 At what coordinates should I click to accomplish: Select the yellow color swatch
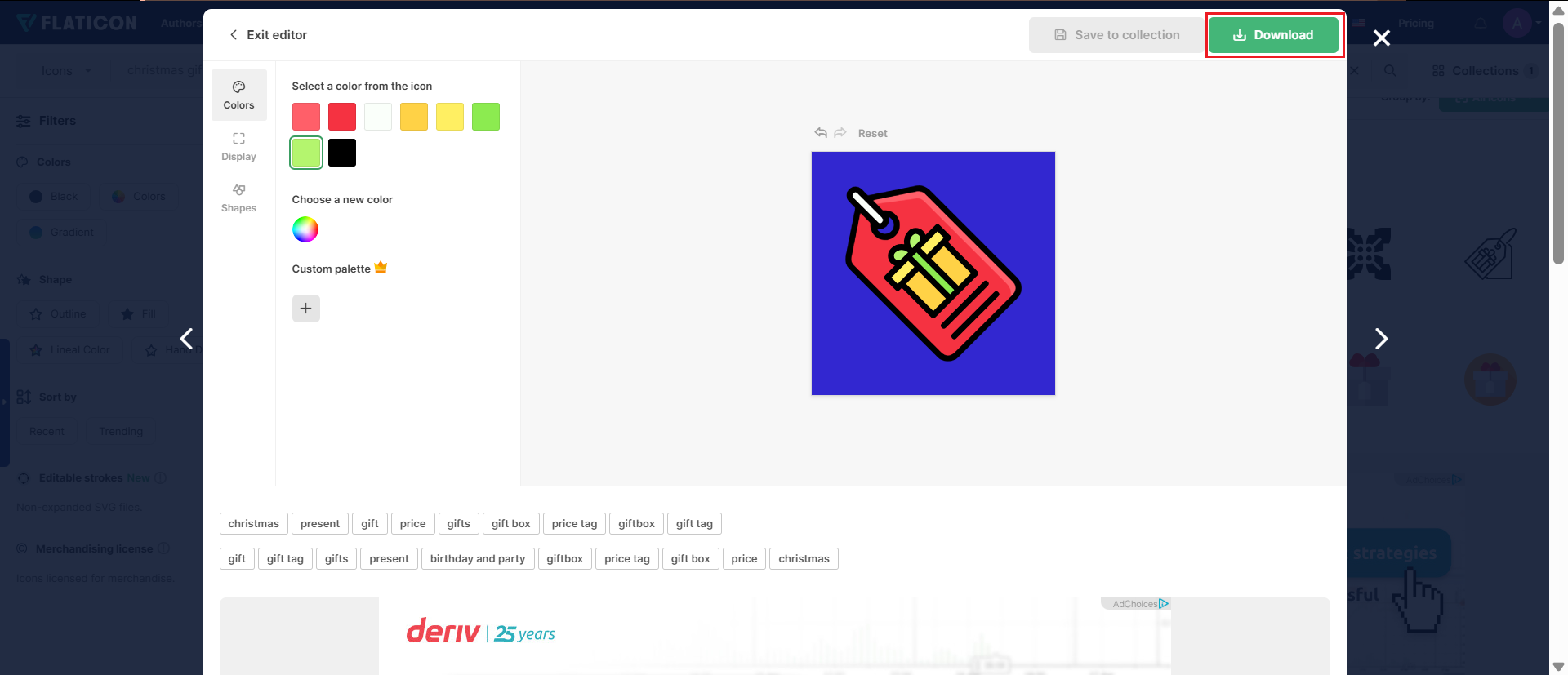[x=450, y=117]
